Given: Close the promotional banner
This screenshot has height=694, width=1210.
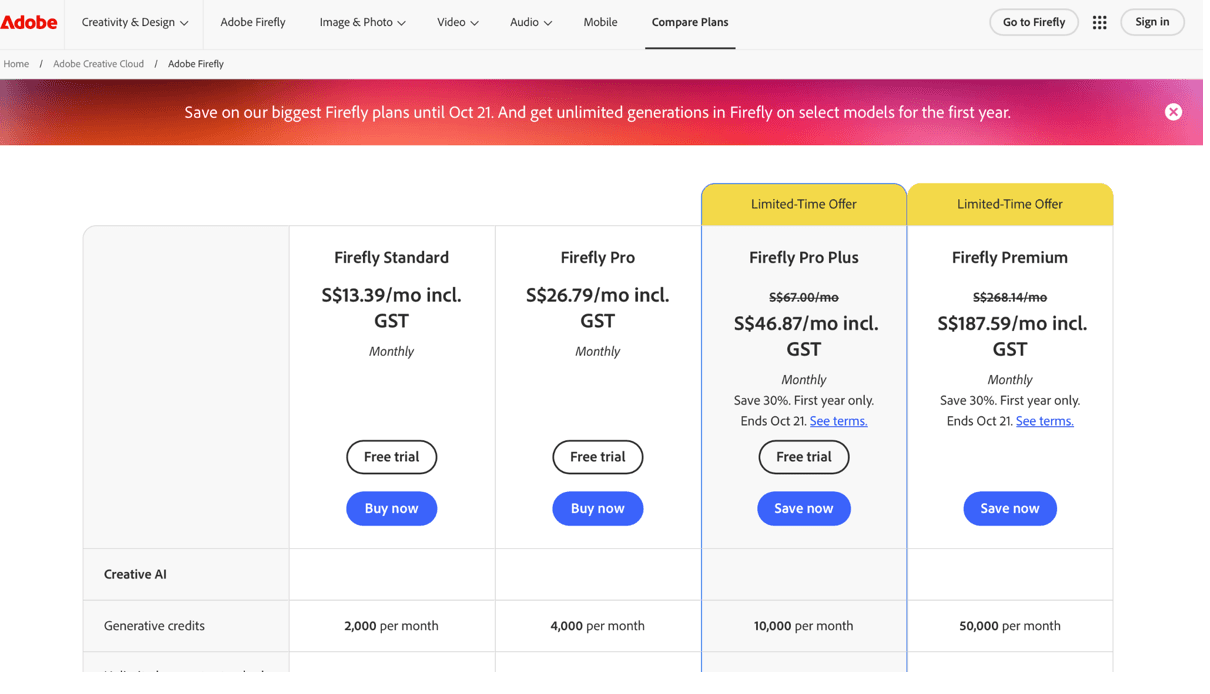Looking at the screenshot, I should click(1173, 112).
